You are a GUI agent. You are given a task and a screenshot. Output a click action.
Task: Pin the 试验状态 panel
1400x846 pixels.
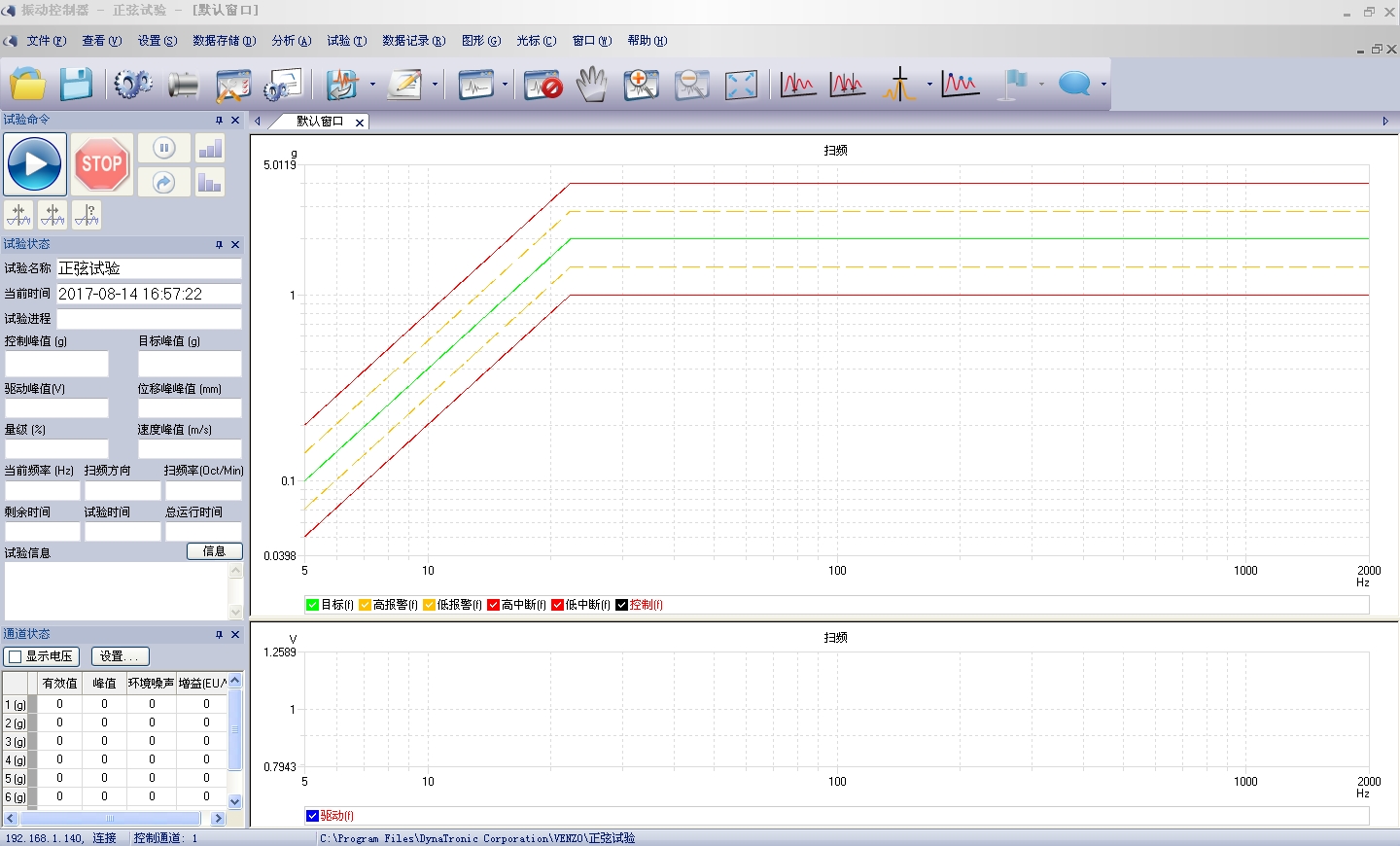point(219,245)
